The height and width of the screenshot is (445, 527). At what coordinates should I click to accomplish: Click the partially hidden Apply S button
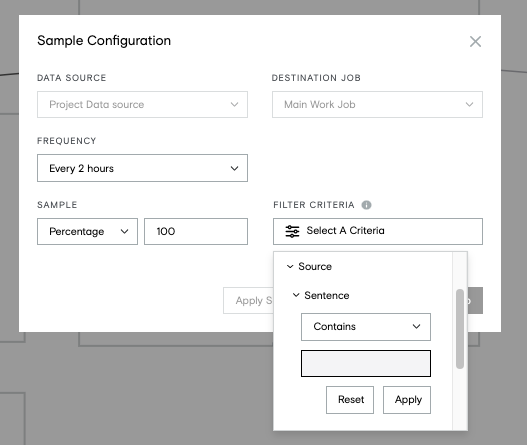click(x=248, y=300)
